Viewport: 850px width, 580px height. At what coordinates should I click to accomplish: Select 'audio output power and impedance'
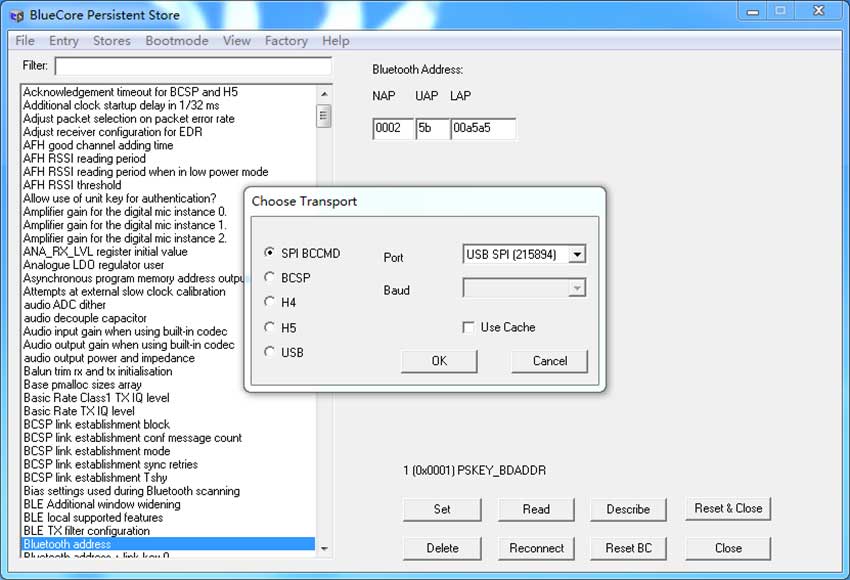109,358
